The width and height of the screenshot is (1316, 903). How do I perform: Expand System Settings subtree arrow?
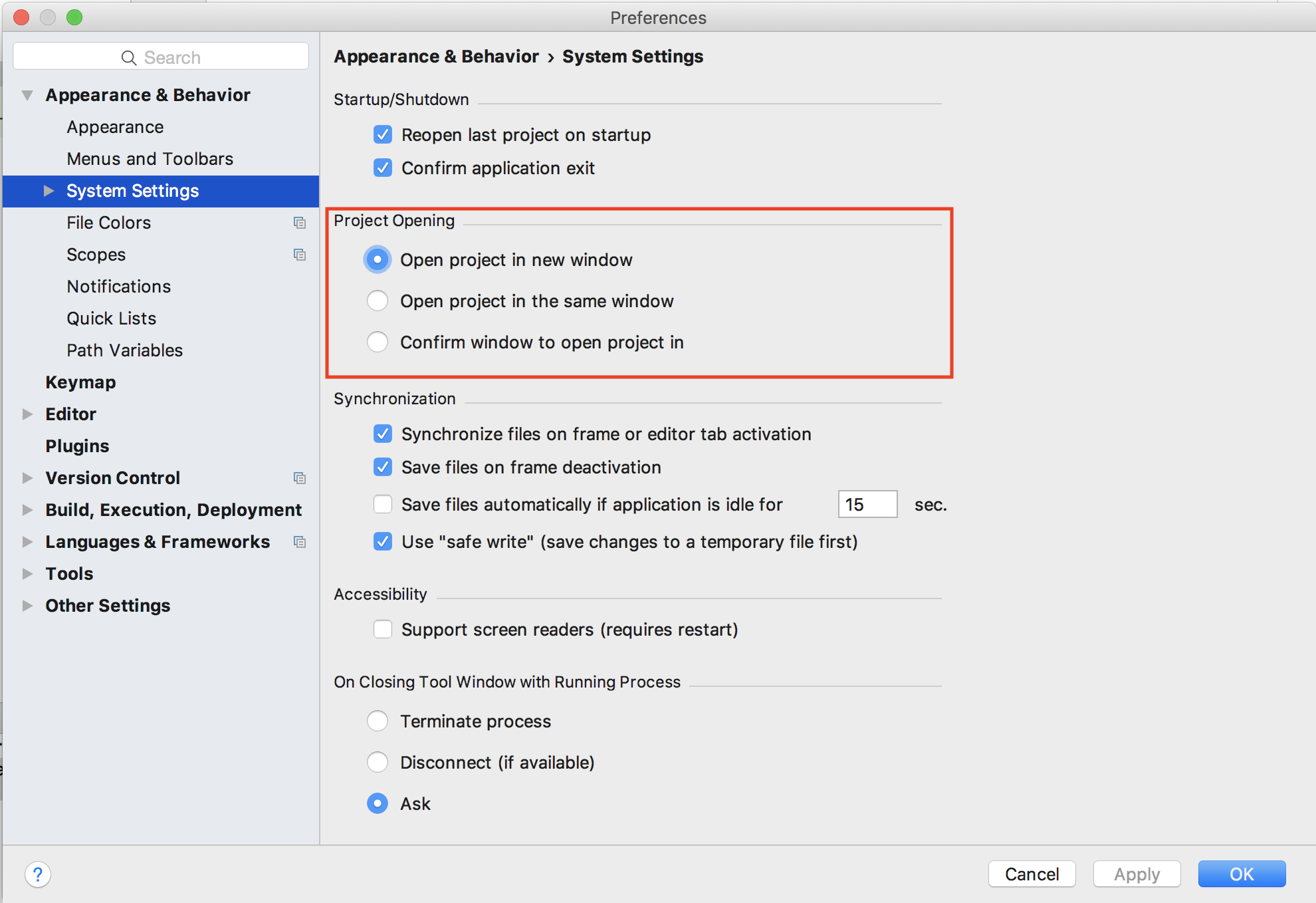tap(49, 191)
